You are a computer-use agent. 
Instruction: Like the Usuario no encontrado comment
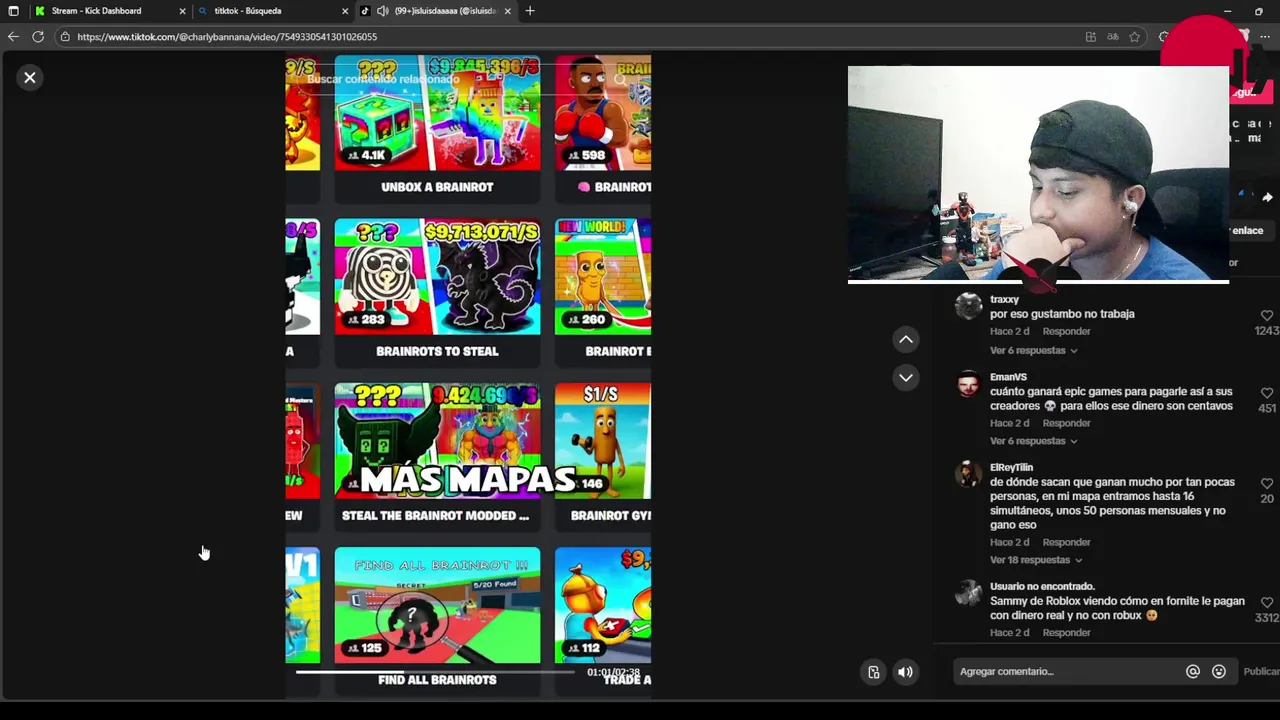click(1267, 602)
